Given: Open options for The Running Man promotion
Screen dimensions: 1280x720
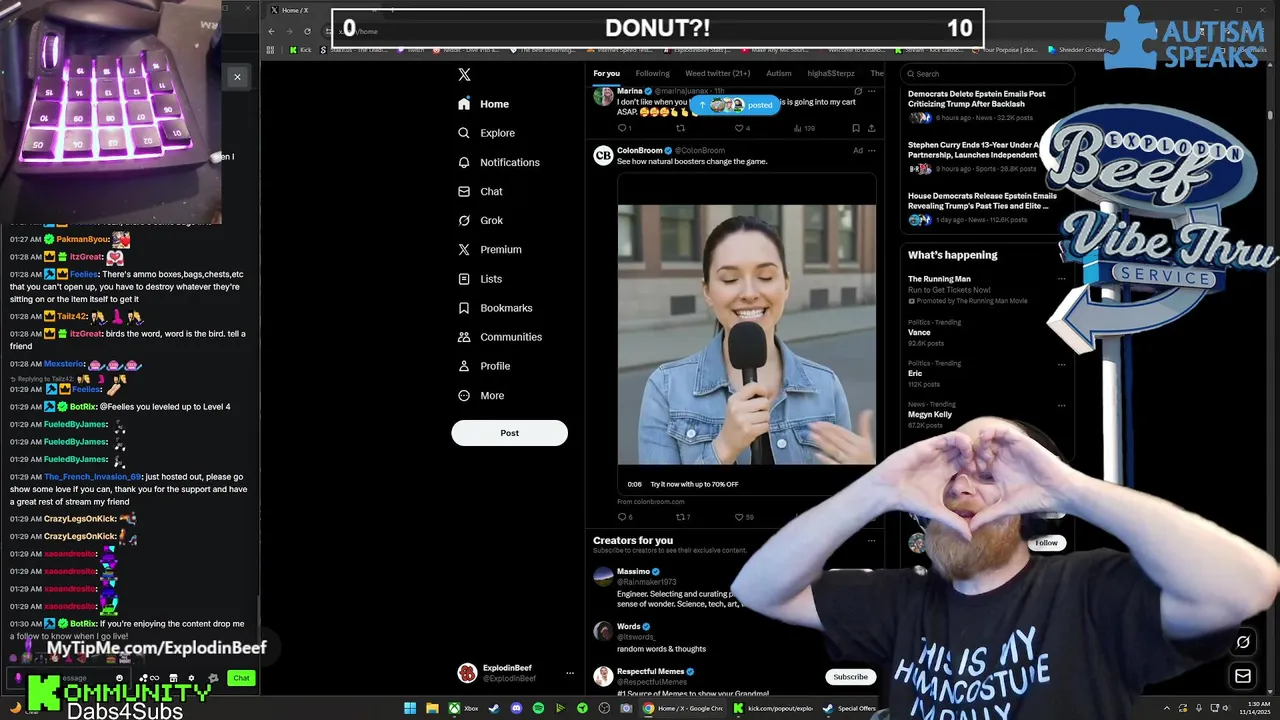Looking at the screenshot, I should pyautogui.click(x=1061, y=280).
